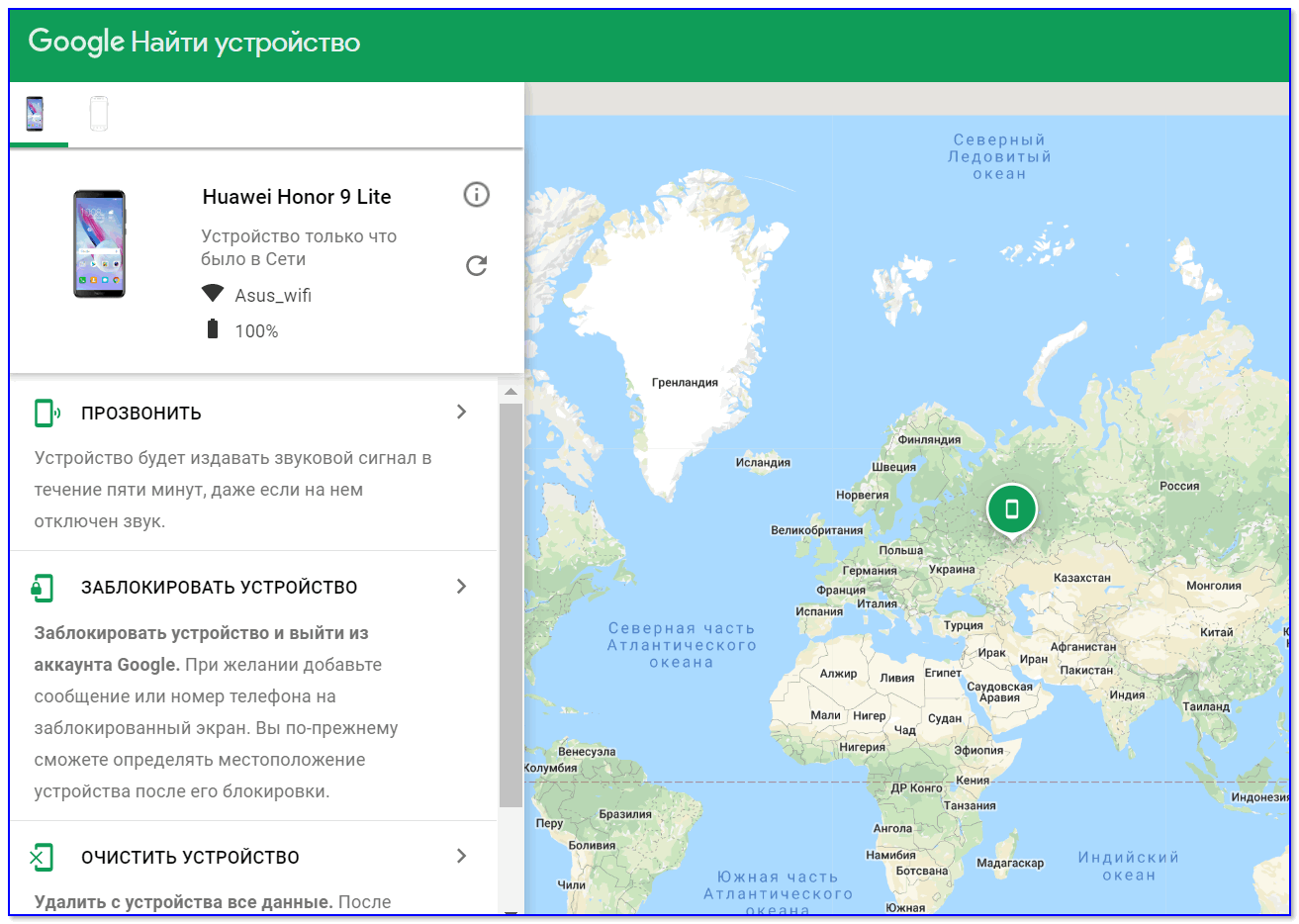Screen dimensions: 1299x924
Task: Expand the ПРОЗВОНИТЬ option arrow
Action: pyautogui.click(x=461, y=412)
